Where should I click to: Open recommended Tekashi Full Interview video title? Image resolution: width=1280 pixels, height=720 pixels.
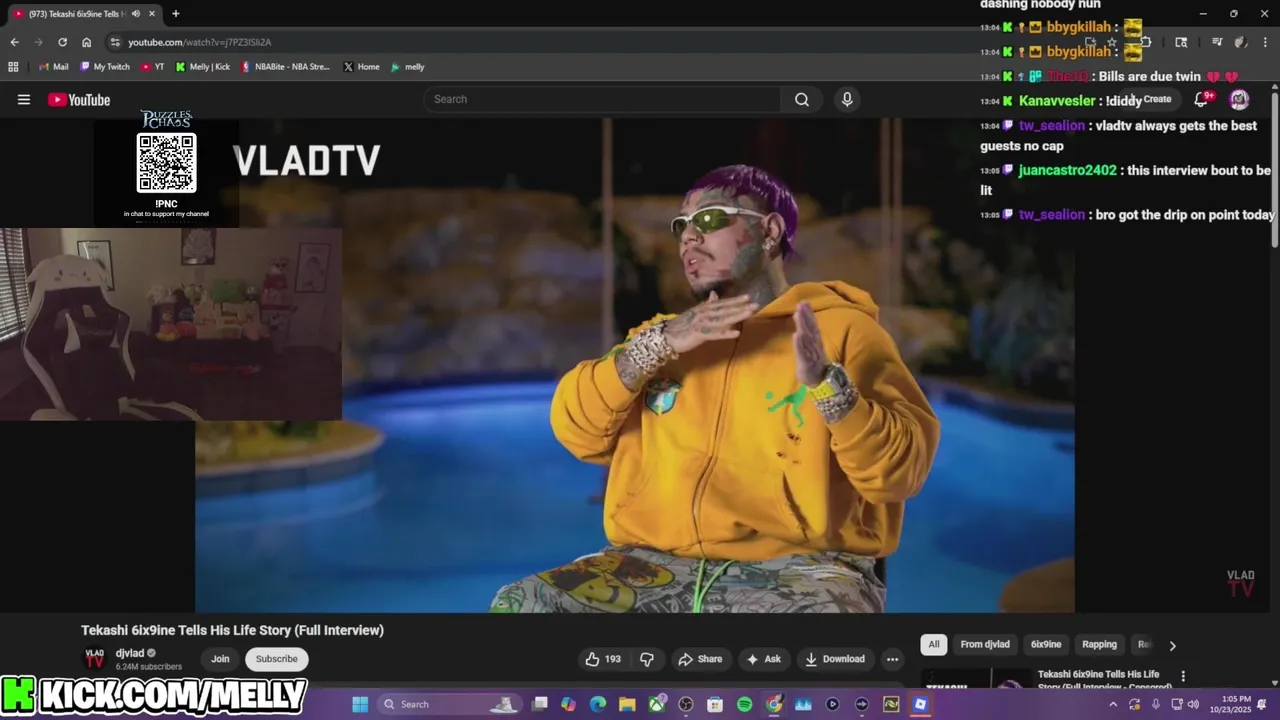click(x=1104, y=680)
